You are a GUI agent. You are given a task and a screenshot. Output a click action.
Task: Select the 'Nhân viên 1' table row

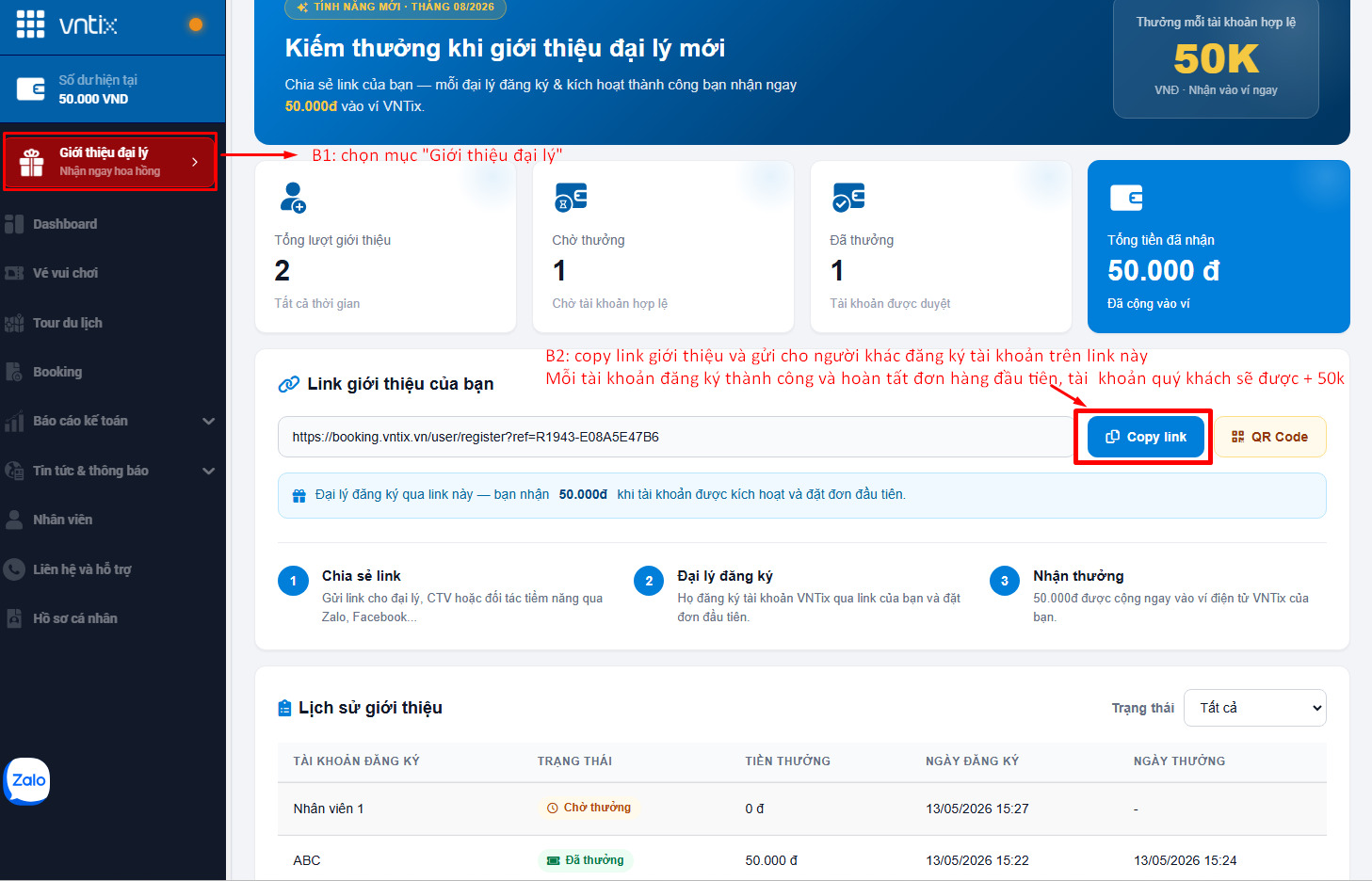pos(802,809)
